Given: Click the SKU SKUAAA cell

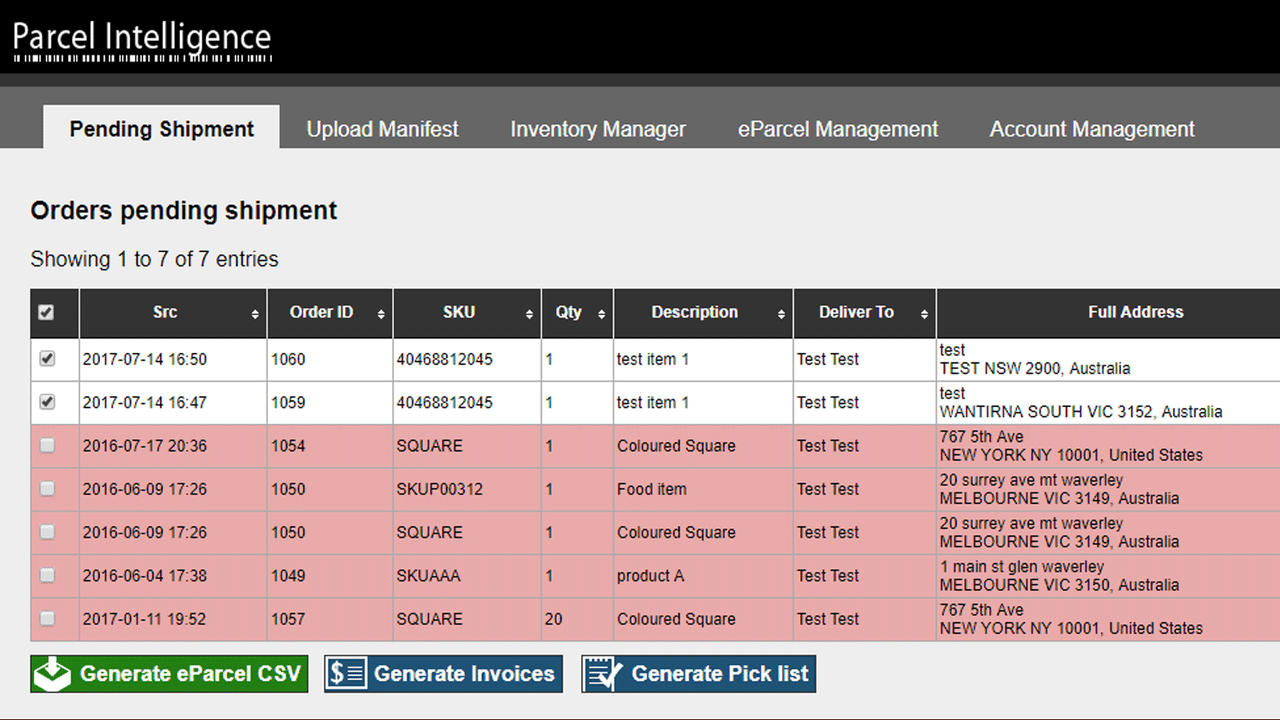Looking at the screenshot, I should pos(467,576).
